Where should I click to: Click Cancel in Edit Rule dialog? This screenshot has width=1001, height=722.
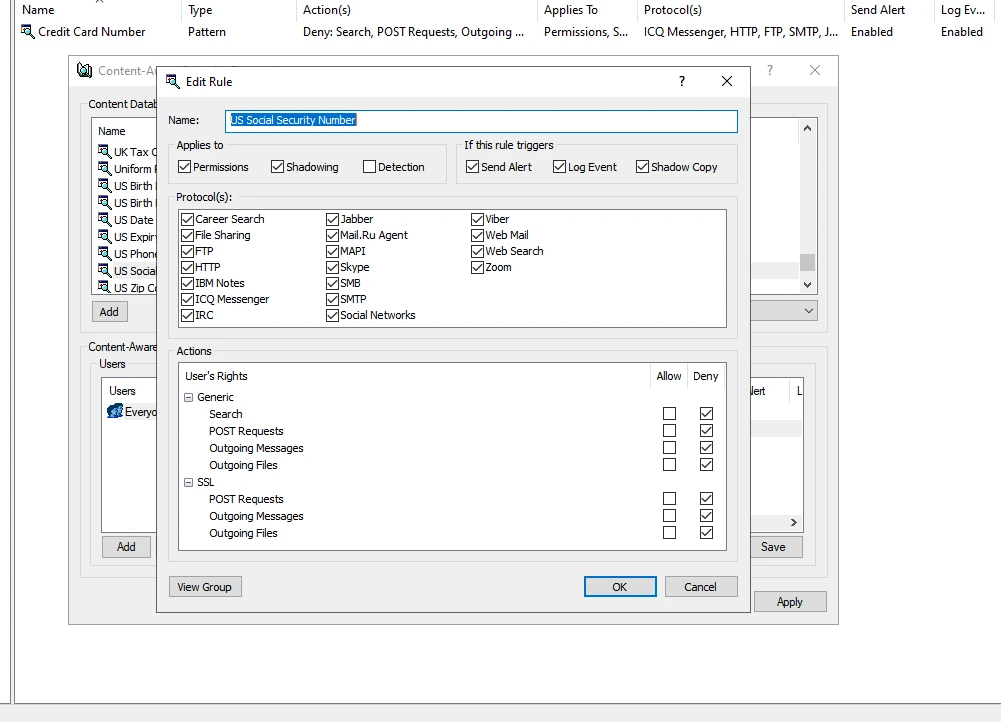(x=701, y=587)
